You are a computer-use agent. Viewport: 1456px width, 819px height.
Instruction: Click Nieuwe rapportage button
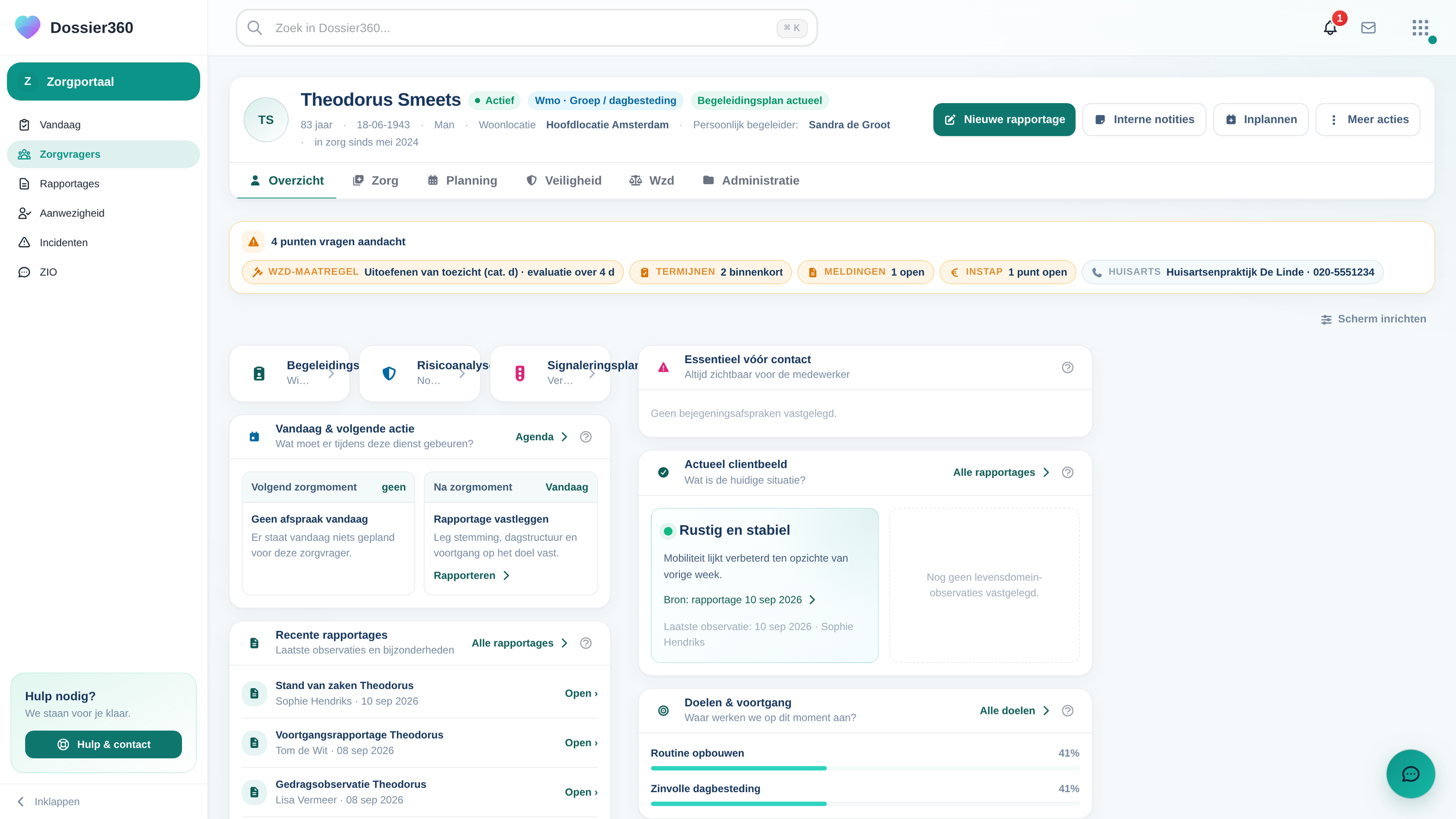(1004, 119)
